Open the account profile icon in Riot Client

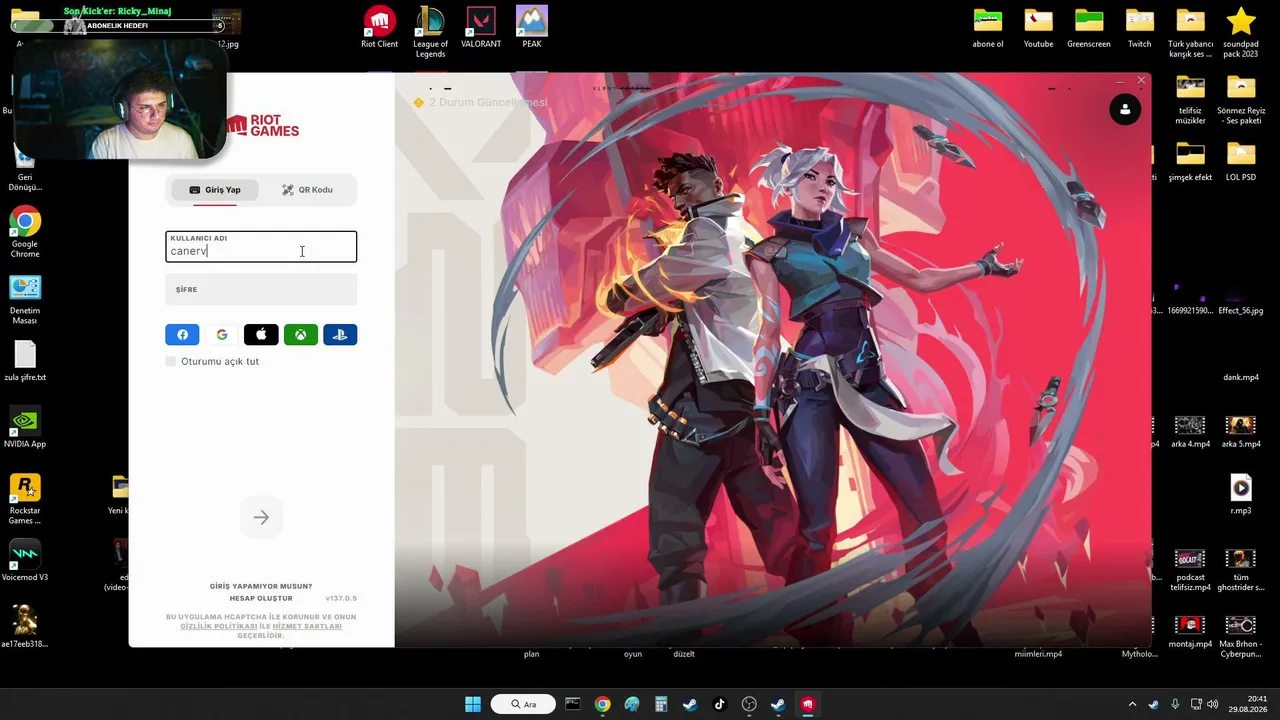click(1125, 109)
